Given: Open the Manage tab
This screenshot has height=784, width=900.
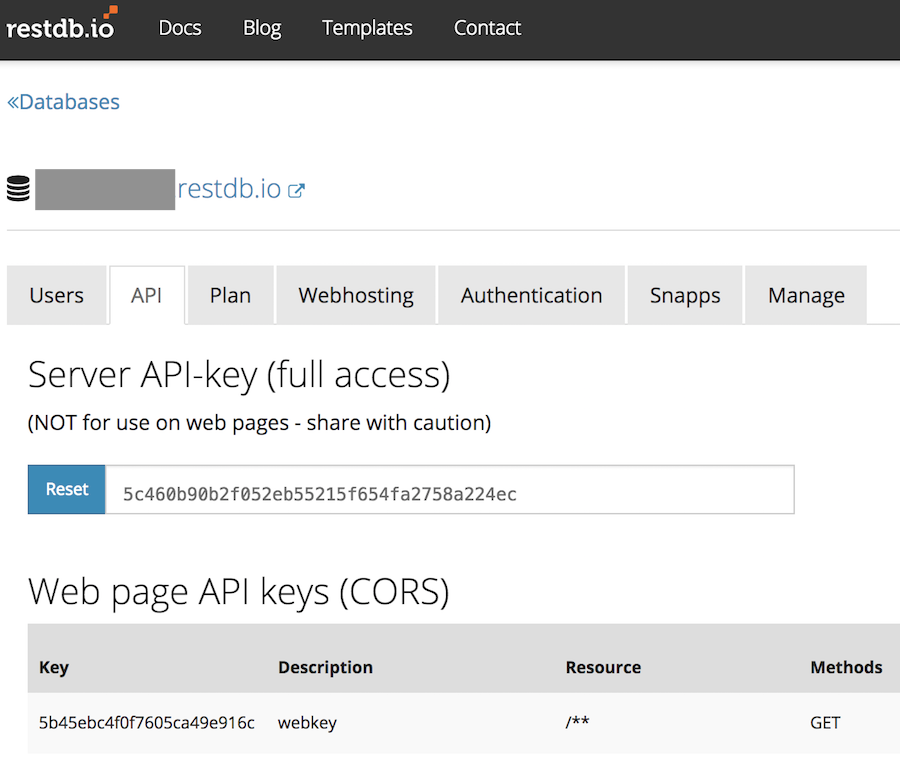Looking at the screenshot, I should pyautogui.click(x=806, y=295).
